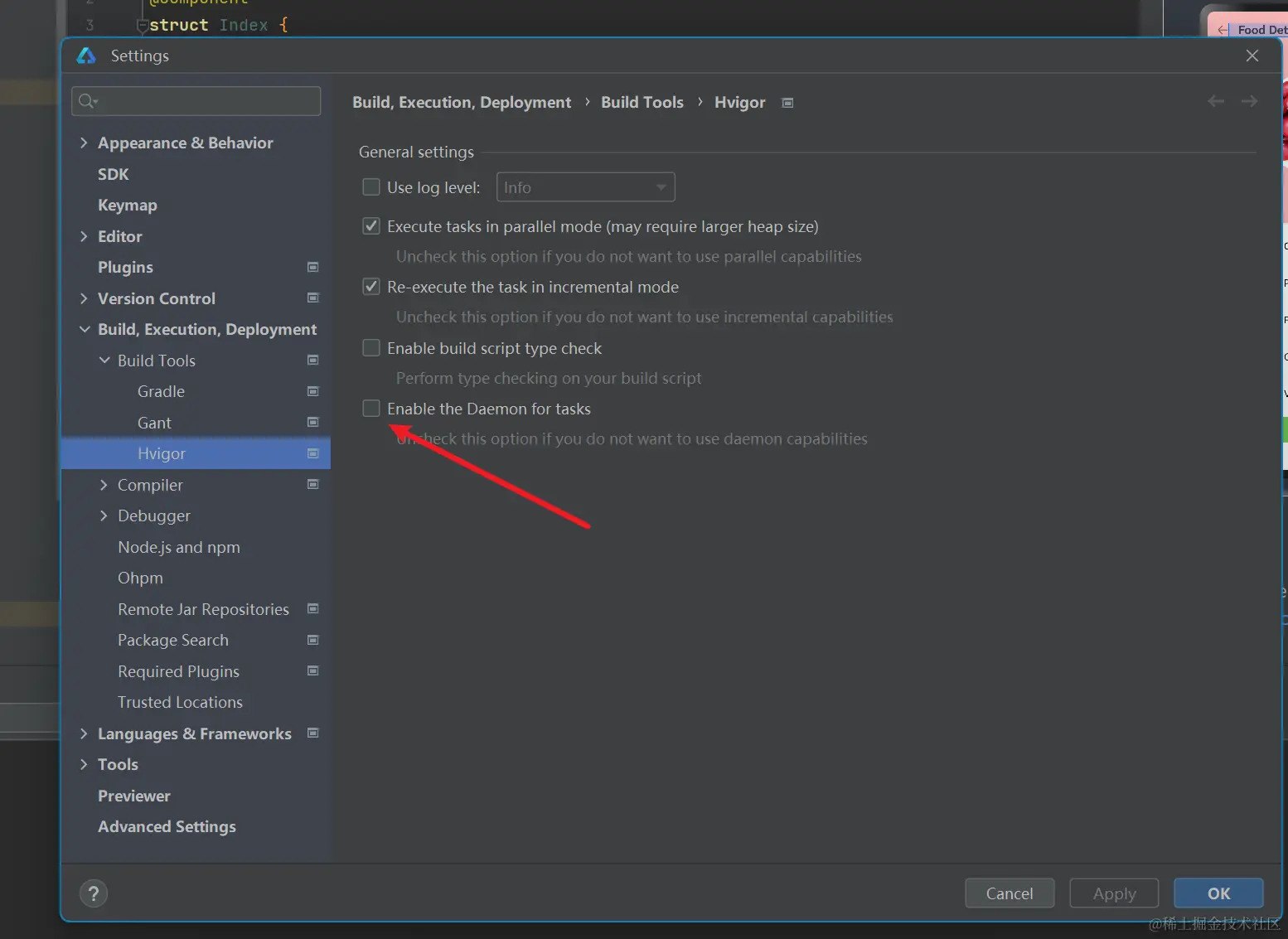This screenshot has width=1288, height=939.
Task: Click the icon next to Remote Jar Repositories
Action: click(x=313, y=608)
